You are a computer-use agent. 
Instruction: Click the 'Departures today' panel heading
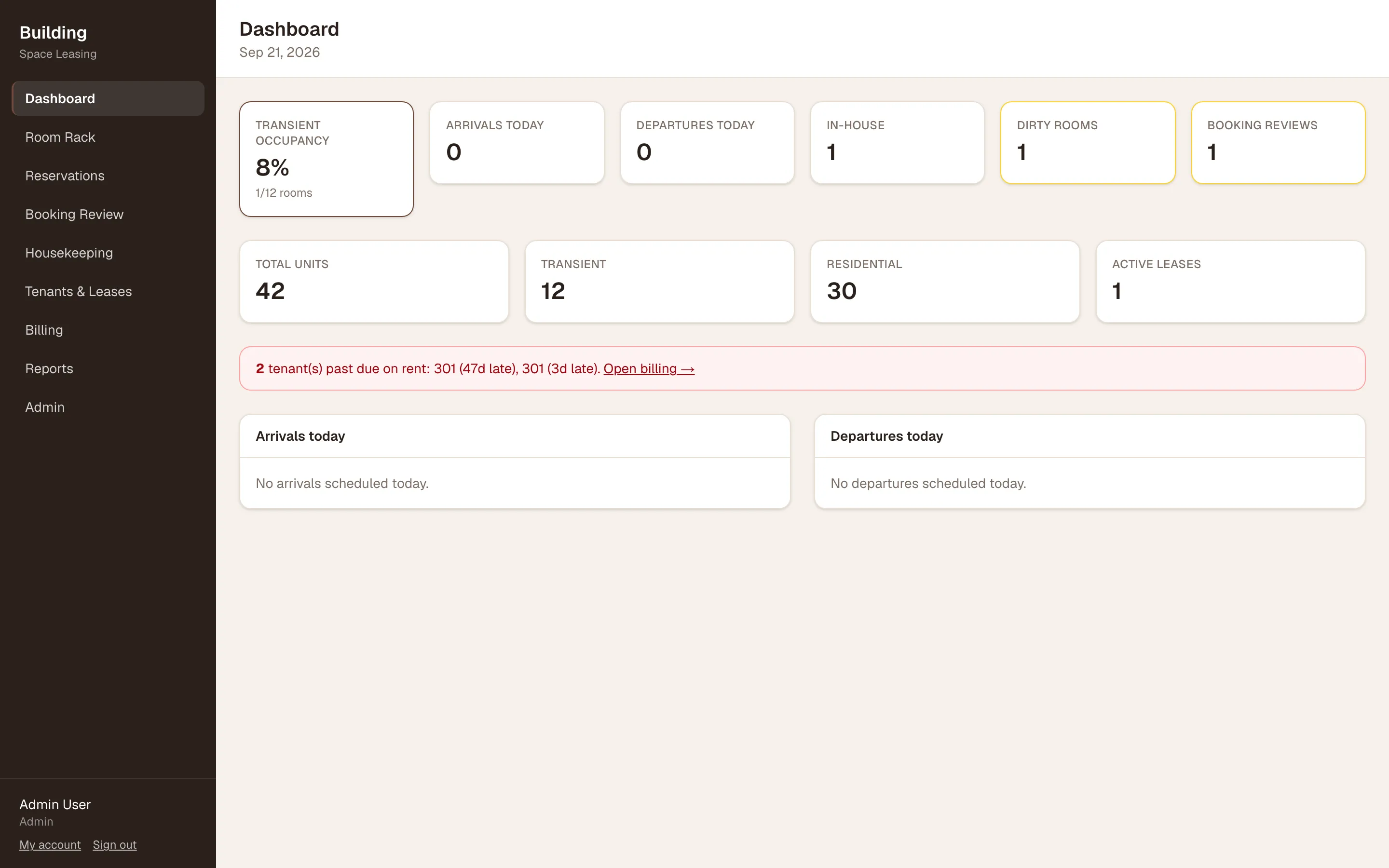886,436
